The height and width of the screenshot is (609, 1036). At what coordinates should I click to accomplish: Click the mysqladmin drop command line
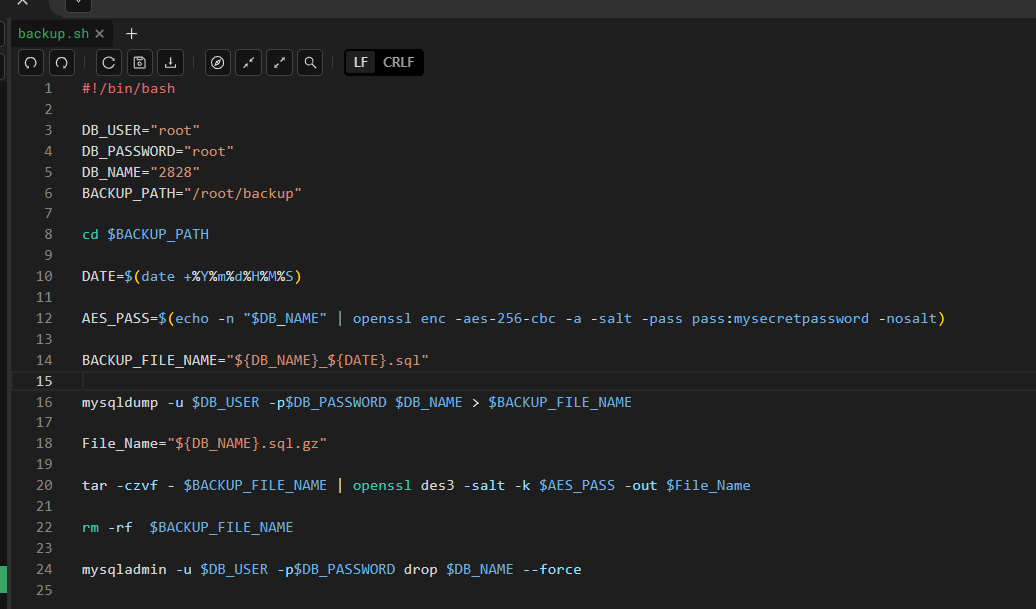pos(332,569)
